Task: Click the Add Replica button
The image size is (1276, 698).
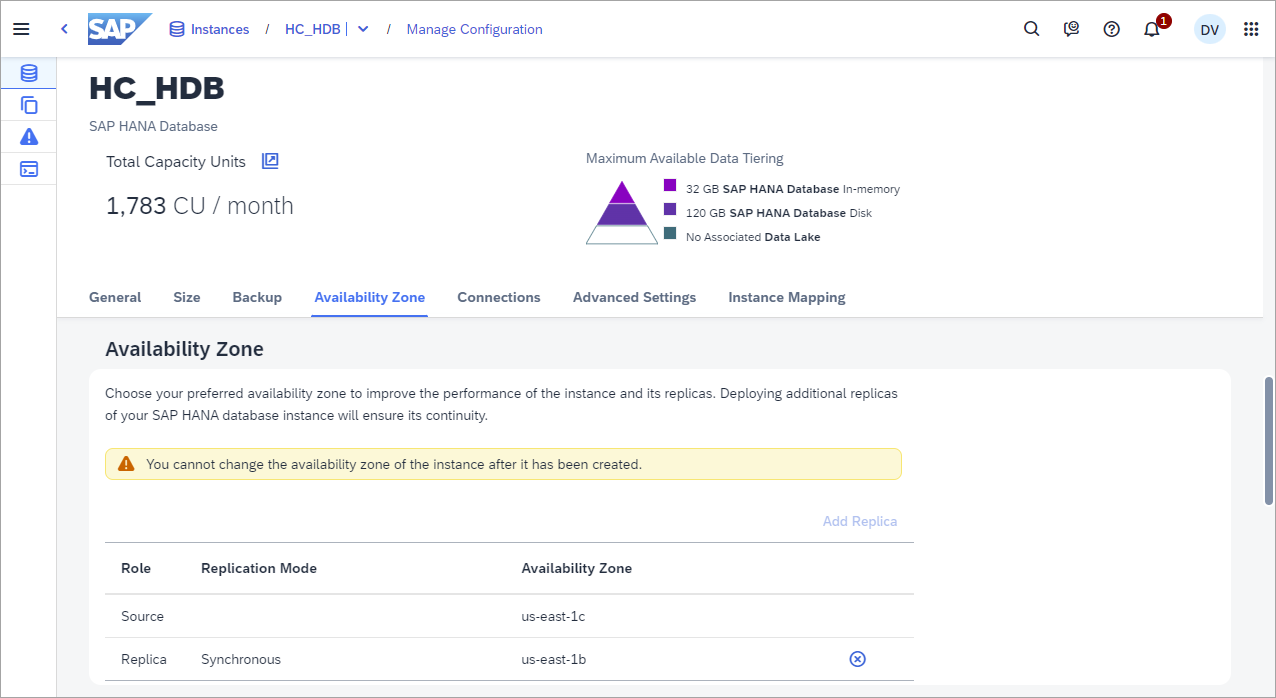Action: pyautogui.click(x=860, y=521)
